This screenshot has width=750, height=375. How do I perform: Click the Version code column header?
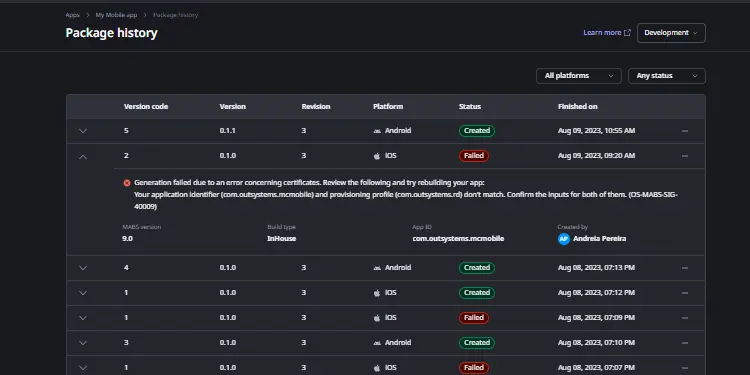146,106
